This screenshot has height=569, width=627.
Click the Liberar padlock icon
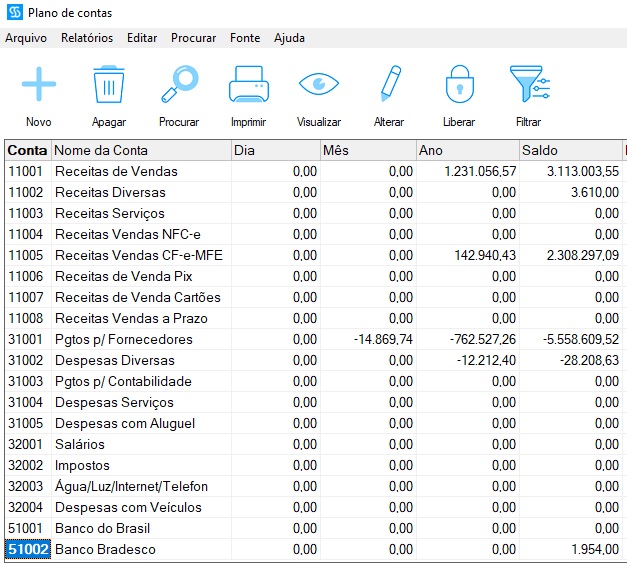click(x=458, y=85)
